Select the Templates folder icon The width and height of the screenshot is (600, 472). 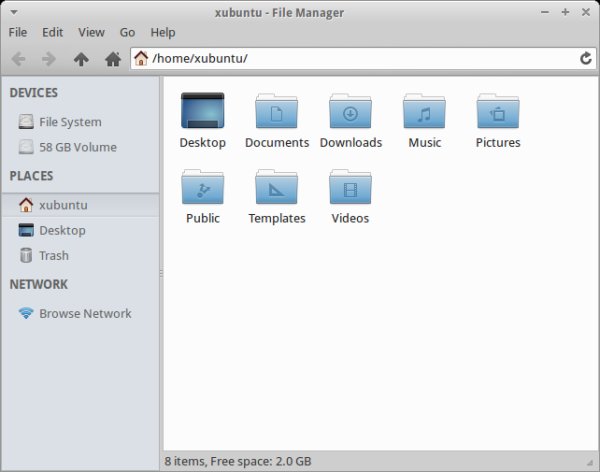click(276, 187)
